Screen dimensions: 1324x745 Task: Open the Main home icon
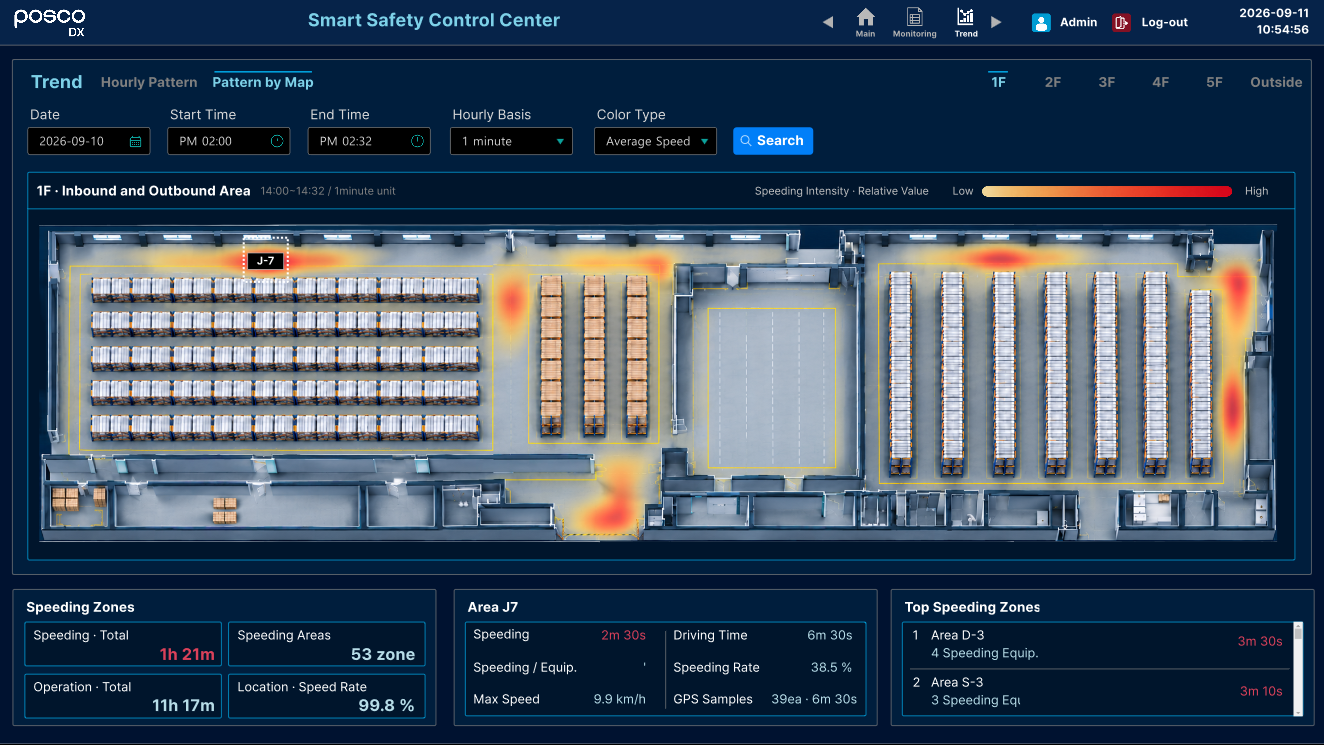click(866, 17)
